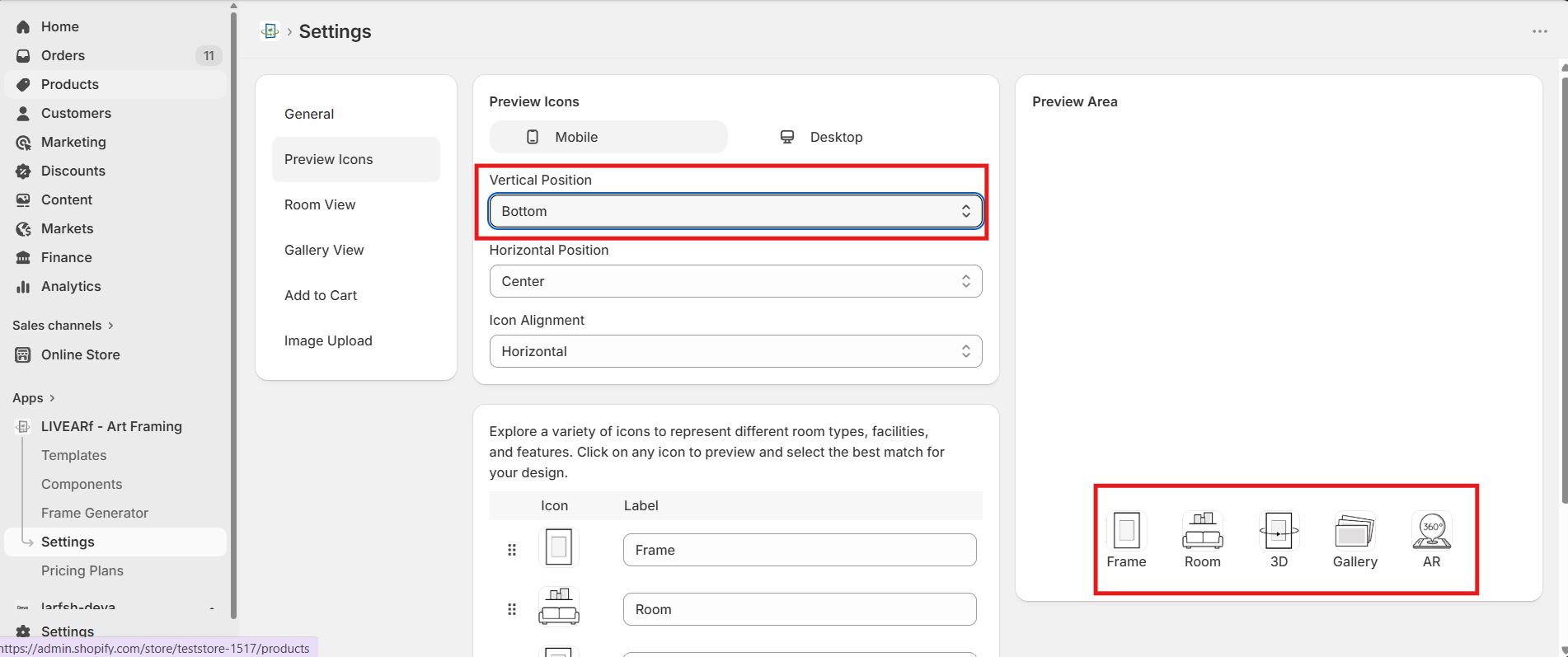Select the Preview Icons settings tab
The width and height of the screenshot is (1568, 657).
pyautogui.click(x=356, y=159)
